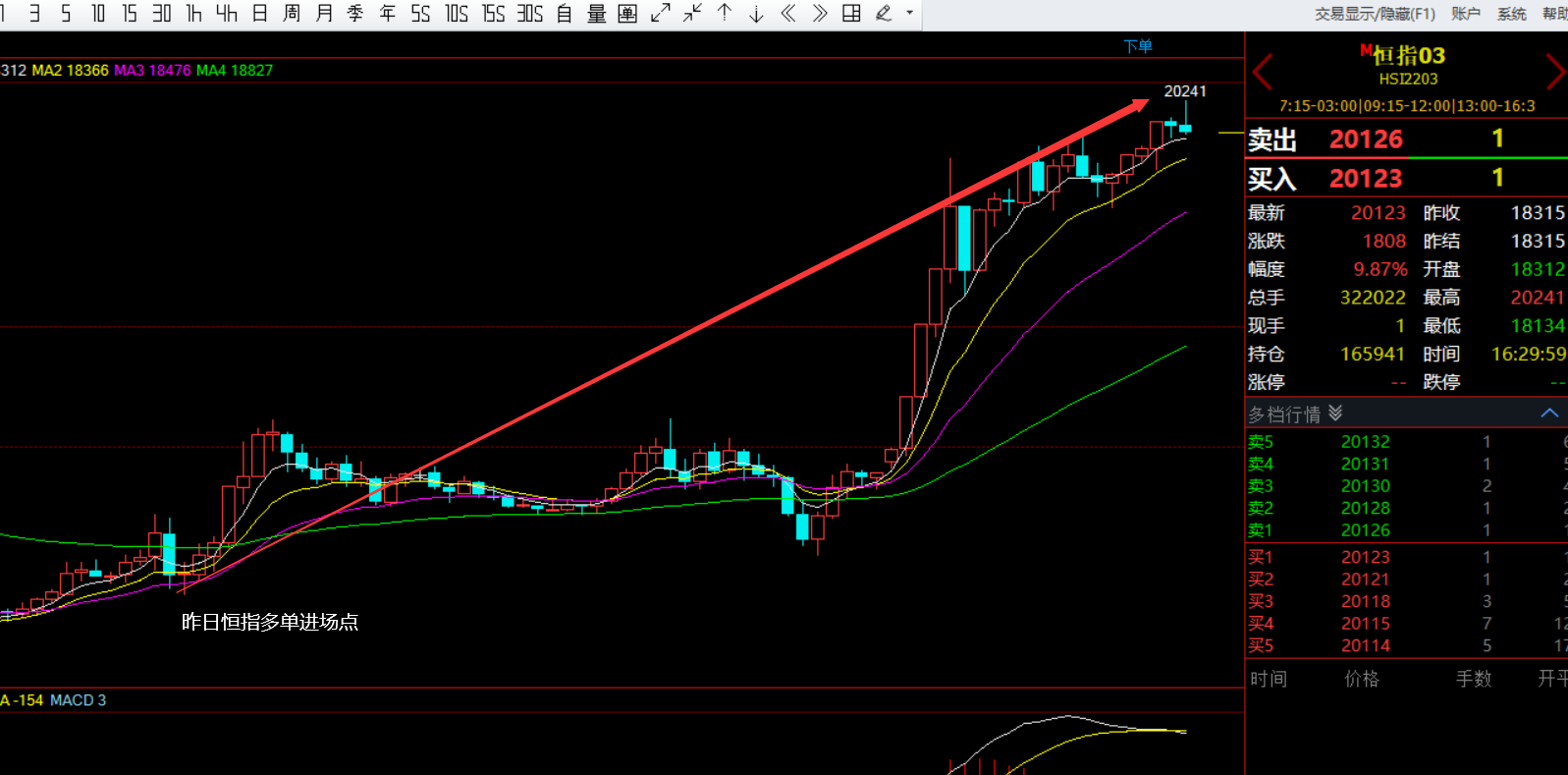Click 卖1 price 20126
This screenshot has height=775, width=1568.
click(1366, 530)
